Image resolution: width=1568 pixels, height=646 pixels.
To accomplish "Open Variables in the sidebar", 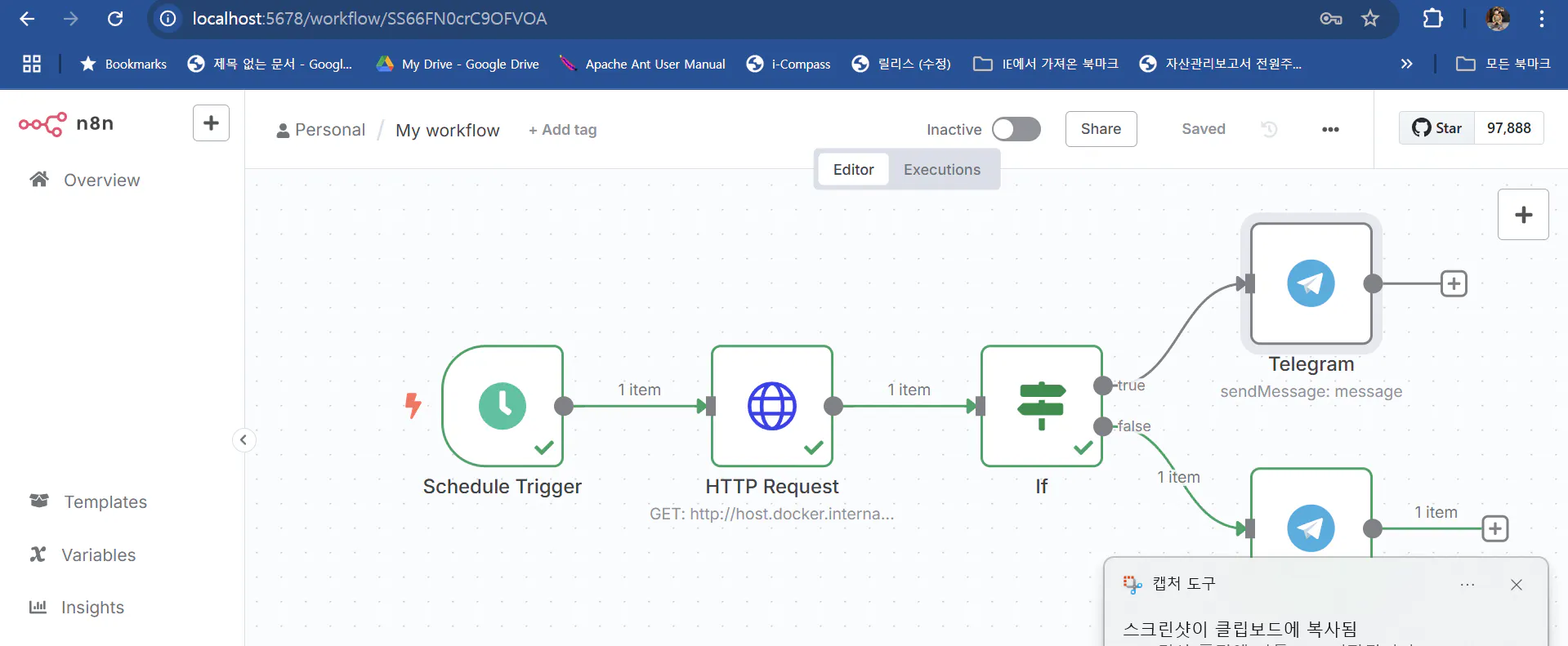I will pos(83,555).
